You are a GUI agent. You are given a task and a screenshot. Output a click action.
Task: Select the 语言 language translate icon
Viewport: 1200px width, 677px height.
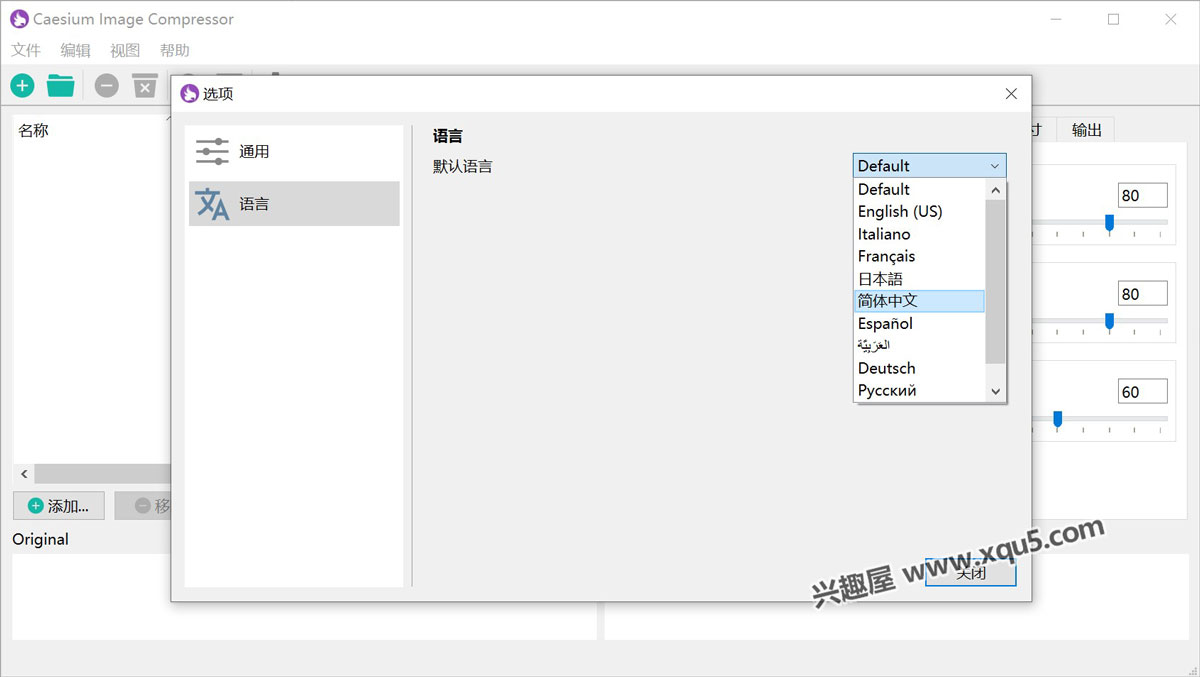[212, 204]
